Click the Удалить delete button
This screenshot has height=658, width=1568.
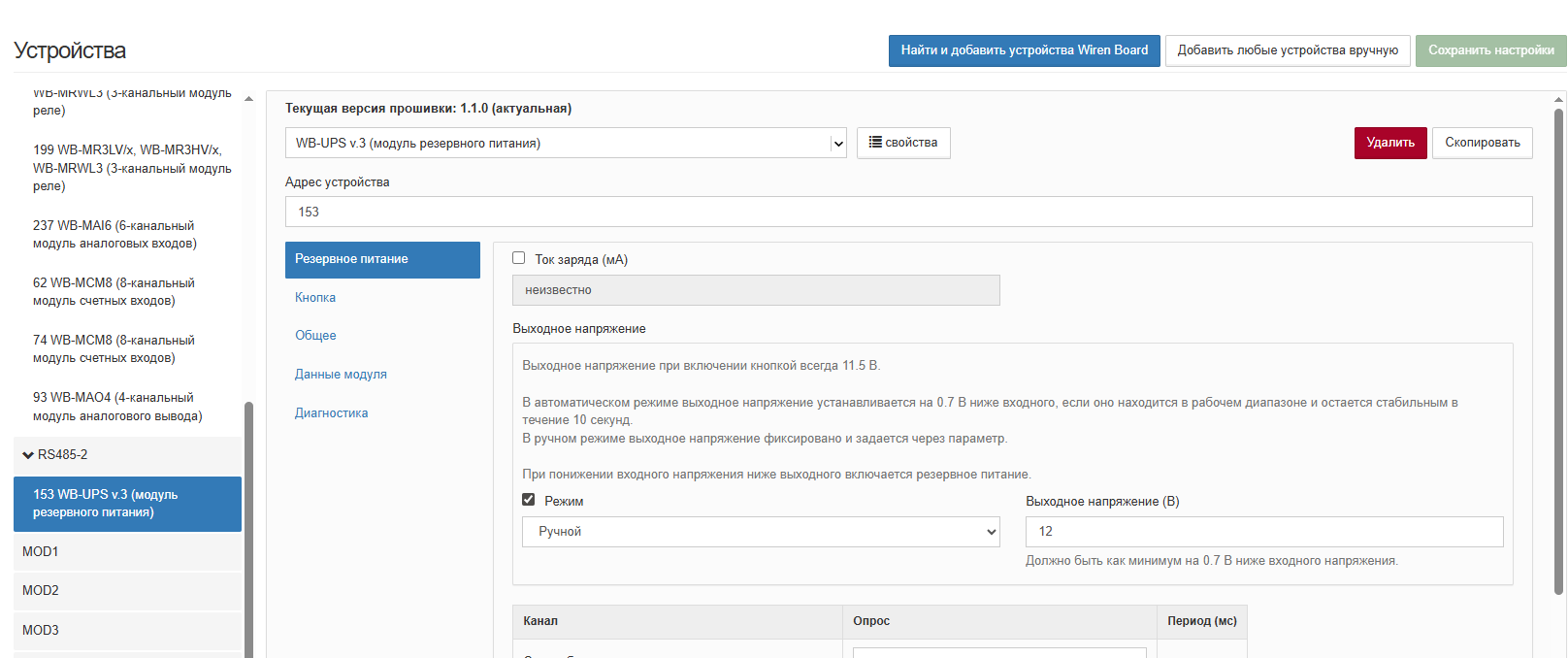pyautogui.click(x=1389, y=143)
